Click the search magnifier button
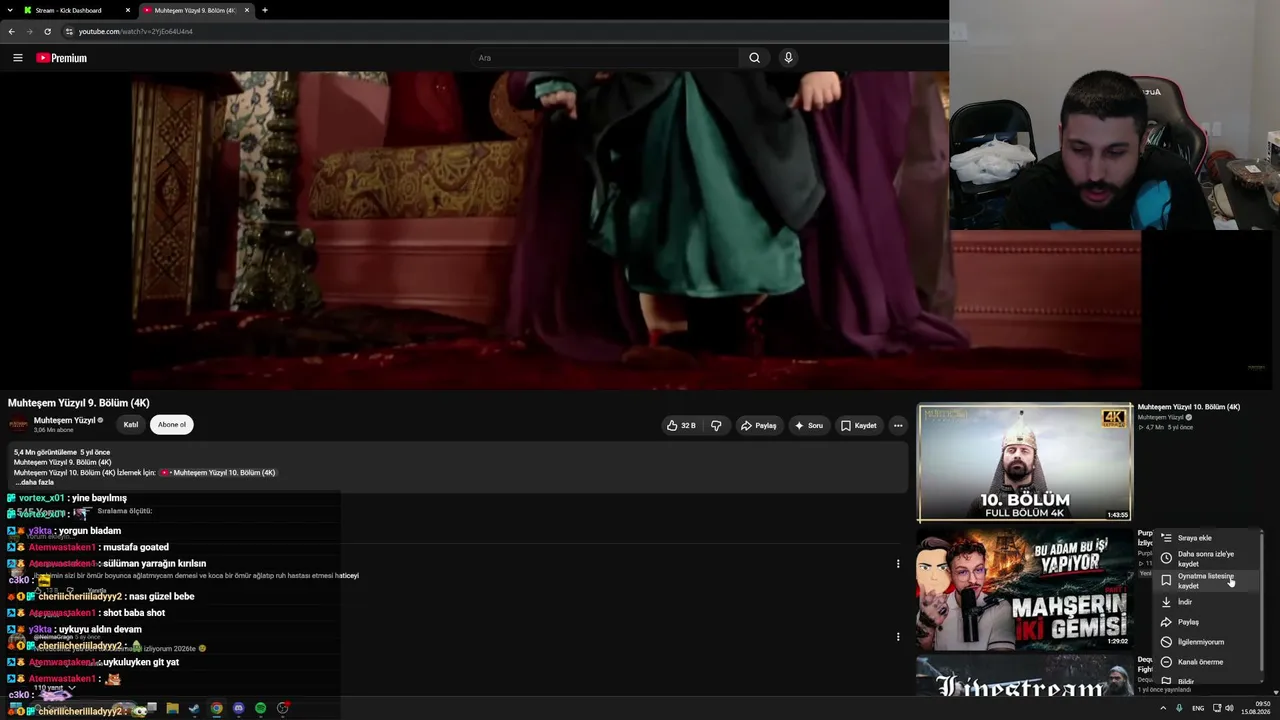 (755, 58)
